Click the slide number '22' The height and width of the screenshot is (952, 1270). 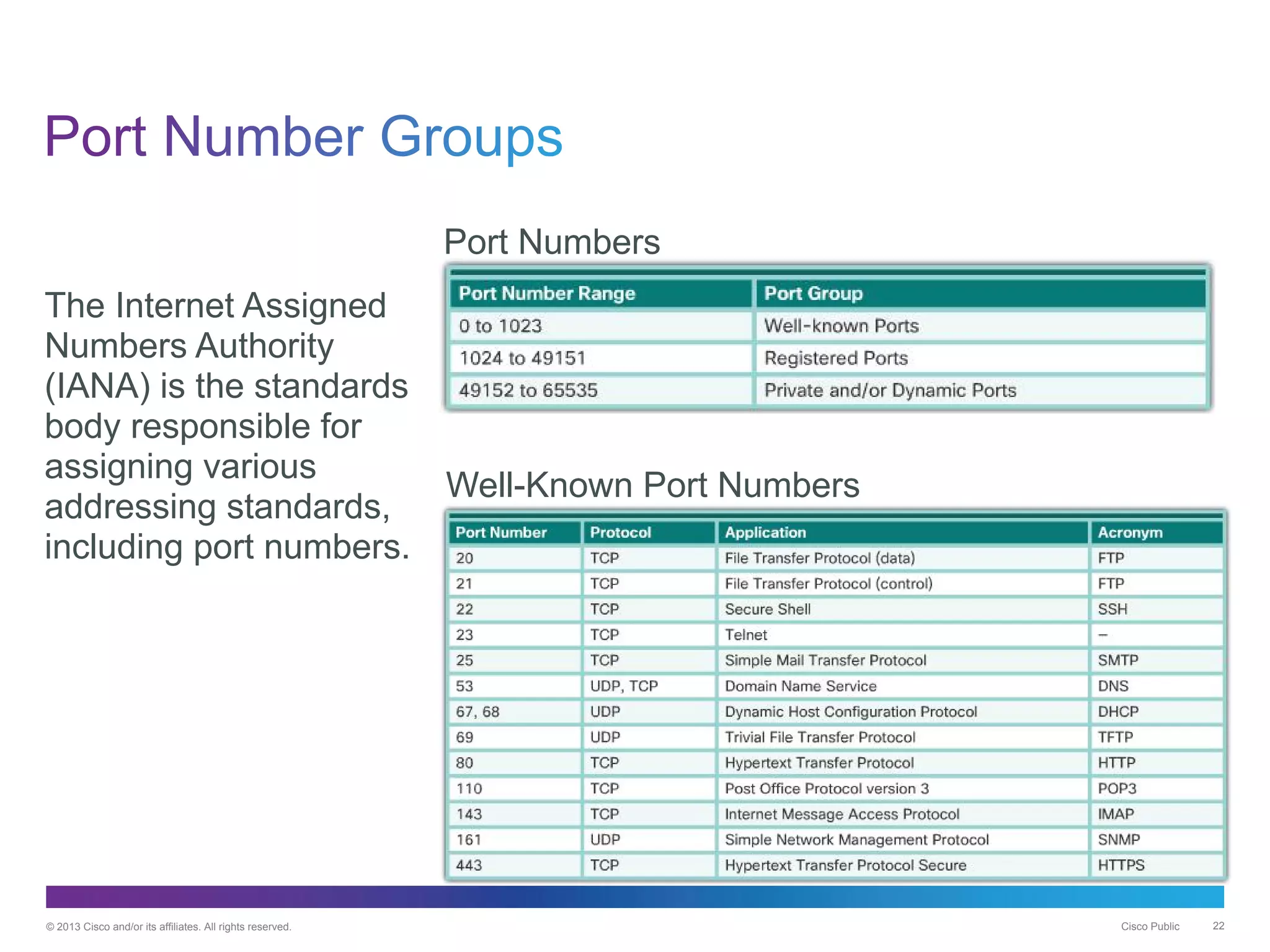[x=1219, y=926]
